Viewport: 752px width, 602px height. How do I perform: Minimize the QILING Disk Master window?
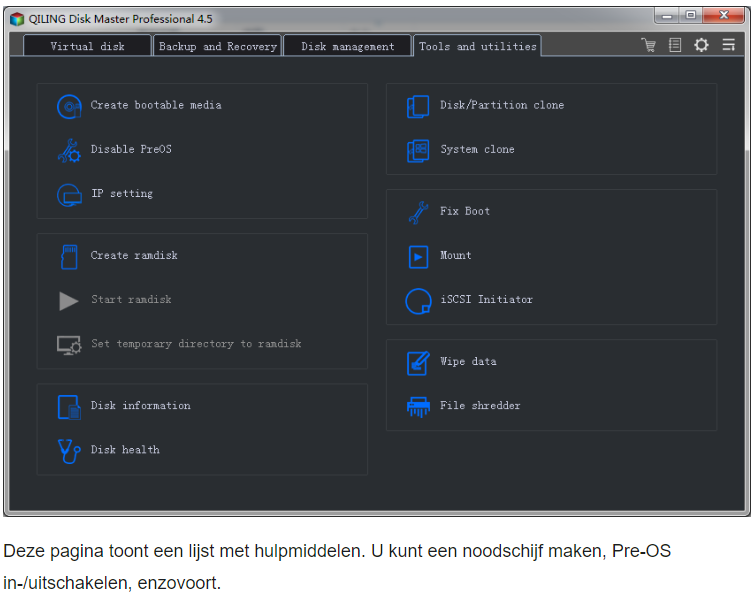(666, 16)
